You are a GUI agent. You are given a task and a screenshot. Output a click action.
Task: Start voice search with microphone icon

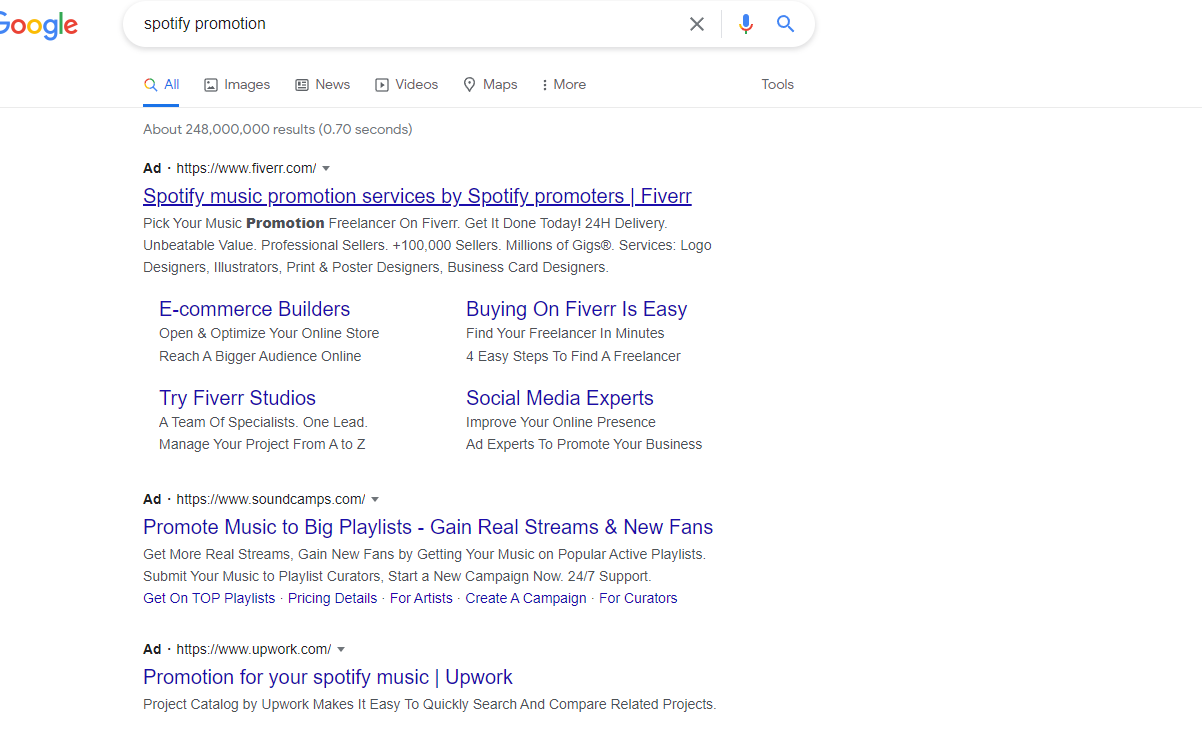tap(745, 24)
